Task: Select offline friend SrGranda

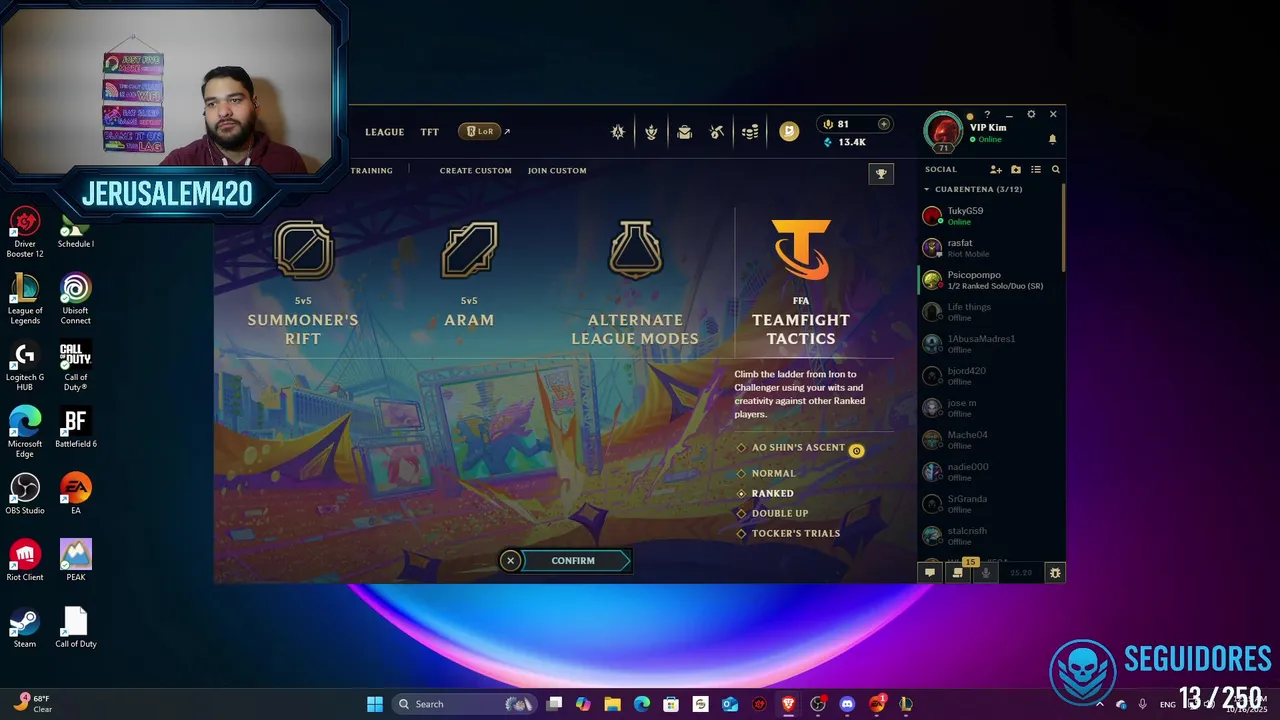Action: pyautogui.click(x=989, y=504)
